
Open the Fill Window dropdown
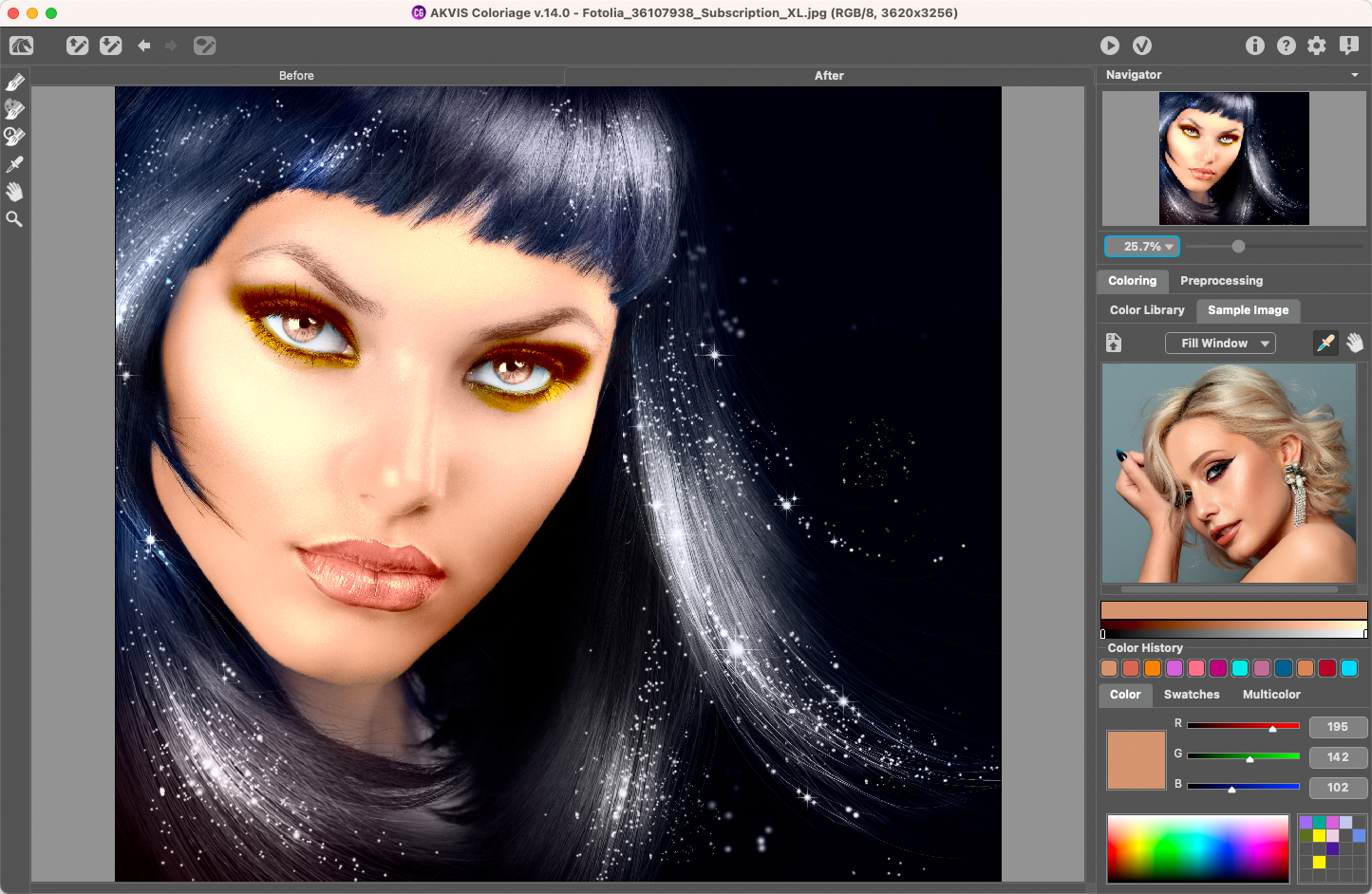tap(1220, 344)
